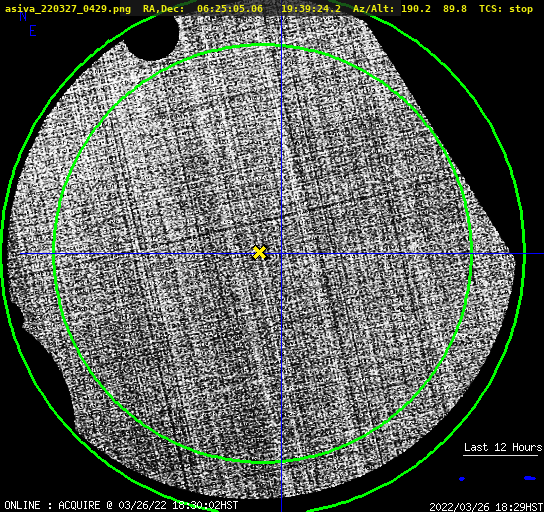Click the yellow X telescope pointing marker
544x512 pixels.
coord(259,253)
